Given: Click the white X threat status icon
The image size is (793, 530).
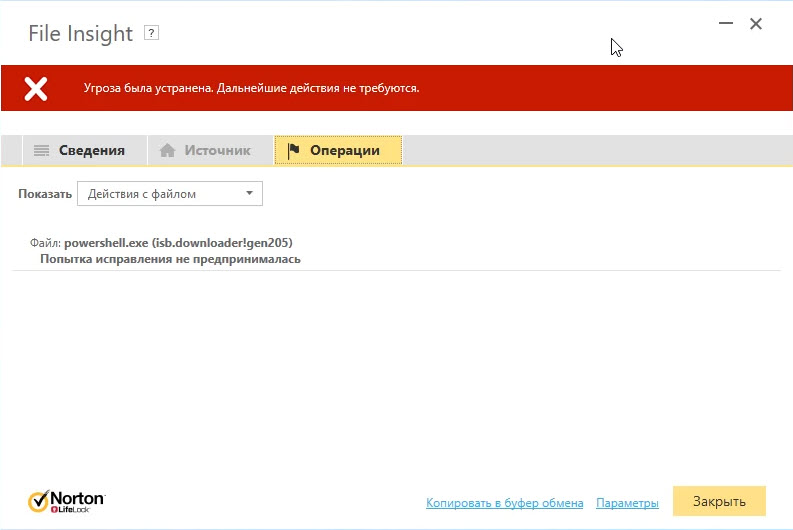Looking at the screenshot, I should pos(36,89).
